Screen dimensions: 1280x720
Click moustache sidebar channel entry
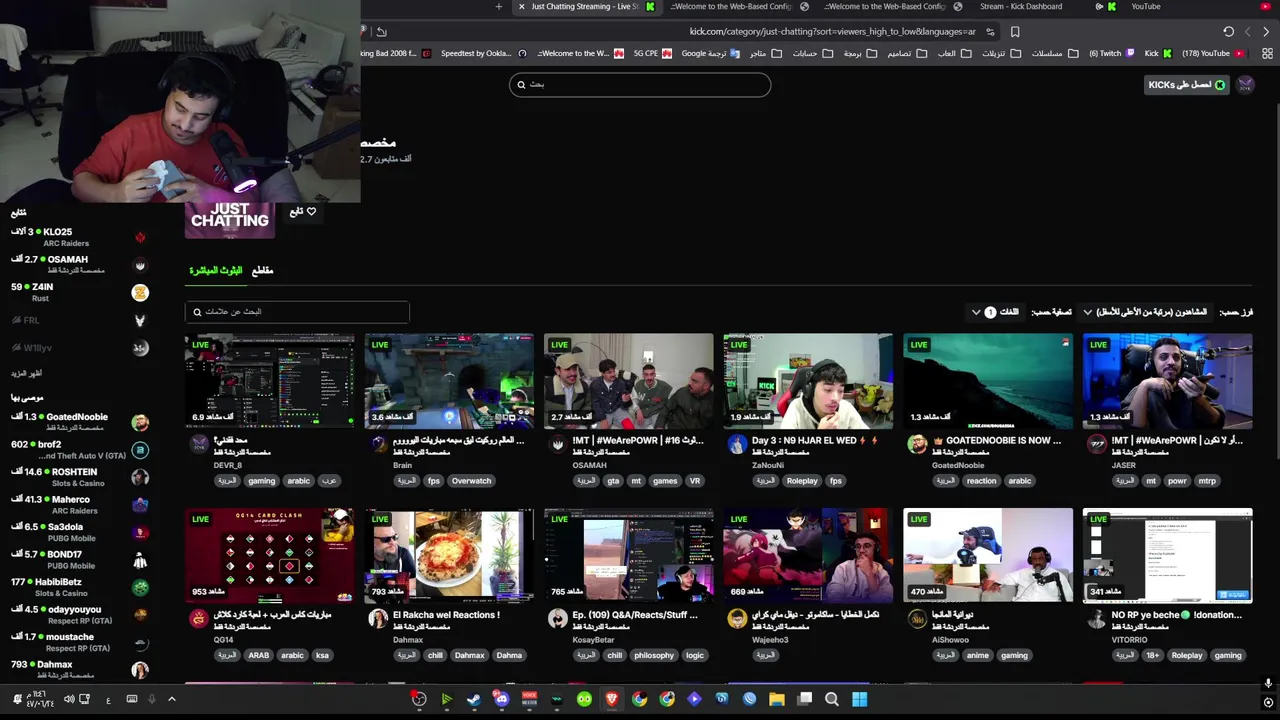pos(78,642)
